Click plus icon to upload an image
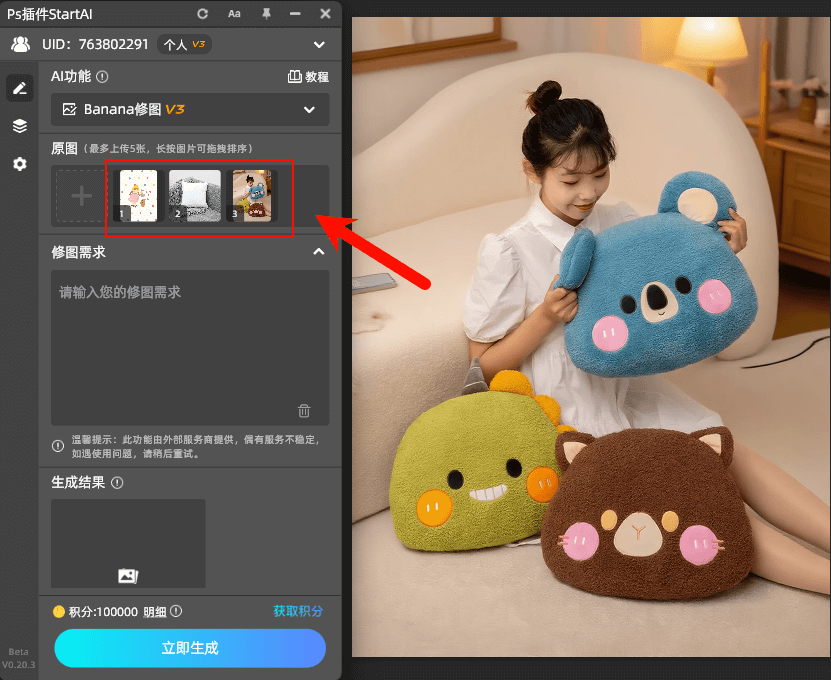 tap(80, 195)
